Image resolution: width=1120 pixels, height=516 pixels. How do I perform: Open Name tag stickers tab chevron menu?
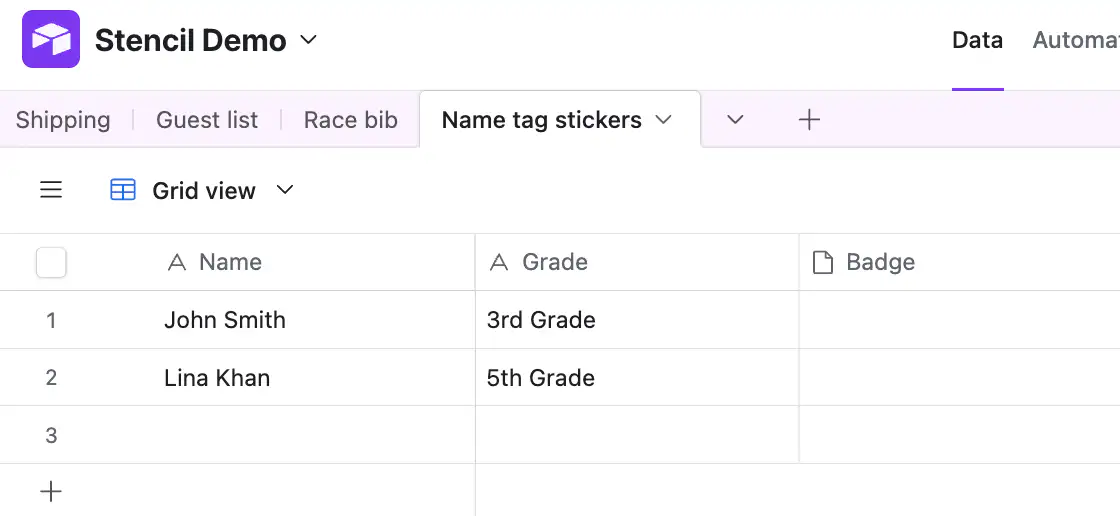click(664, 120)
